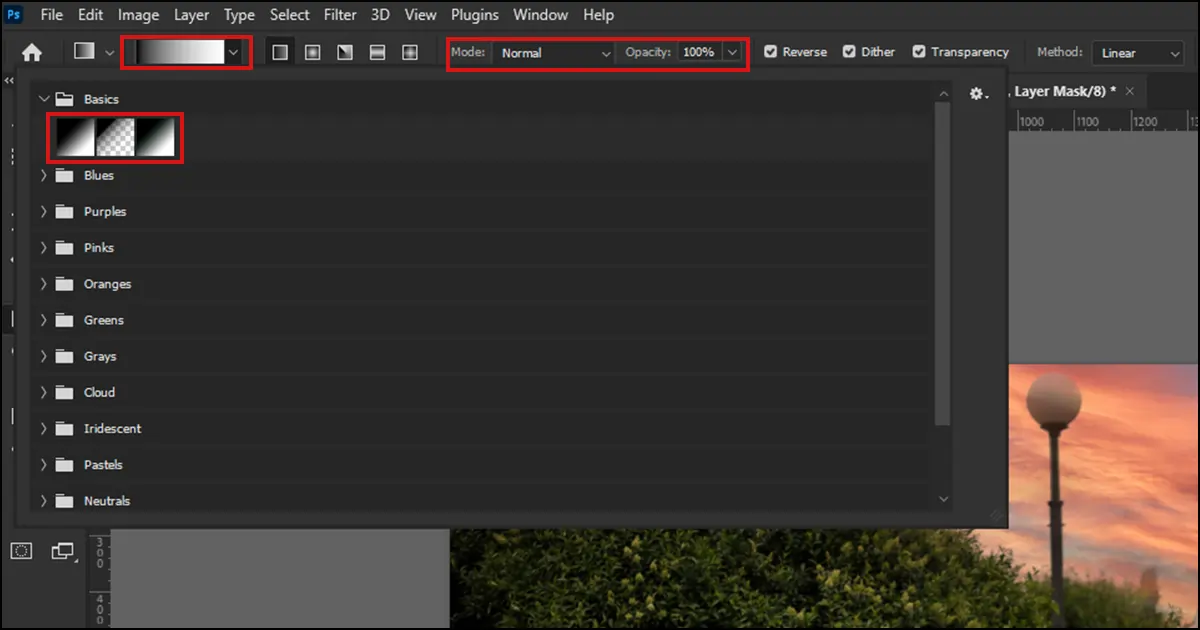Choose the Foreground to Transparent gradient swatch
The height and width of the screenshot is (630, 1200).
click(116, 137)
